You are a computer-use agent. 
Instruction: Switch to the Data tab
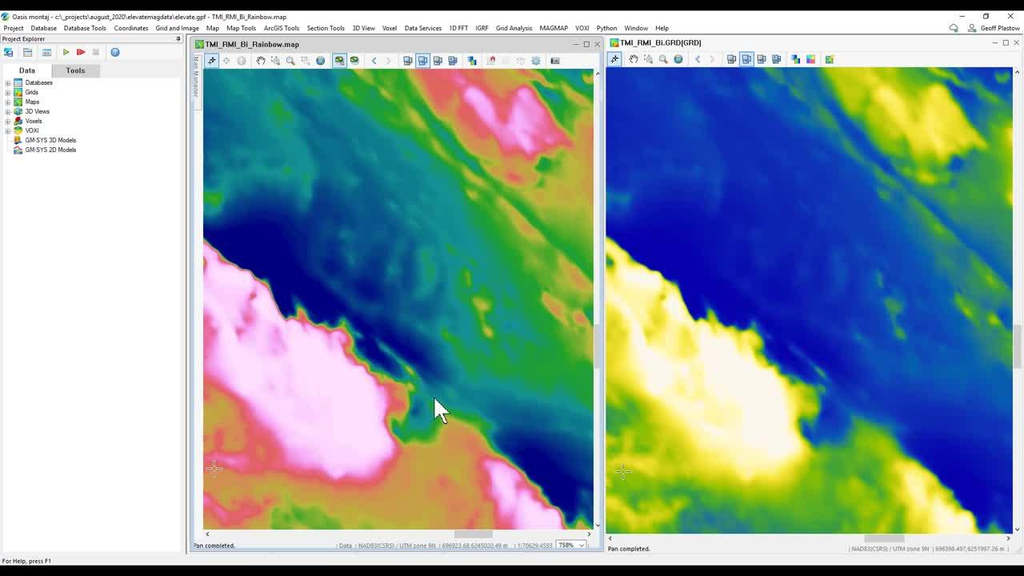[27, 71]
